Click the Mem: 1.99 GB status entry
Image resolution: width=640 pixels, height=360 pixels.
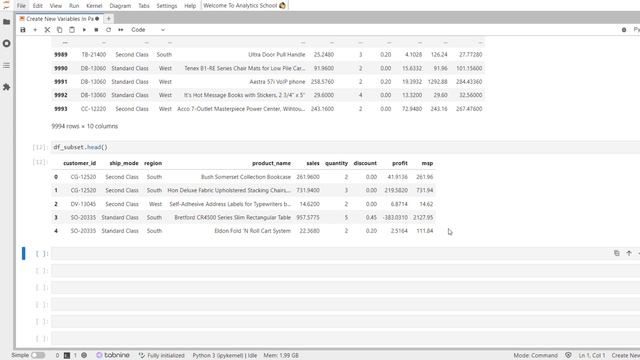click(x=281, y=355)
